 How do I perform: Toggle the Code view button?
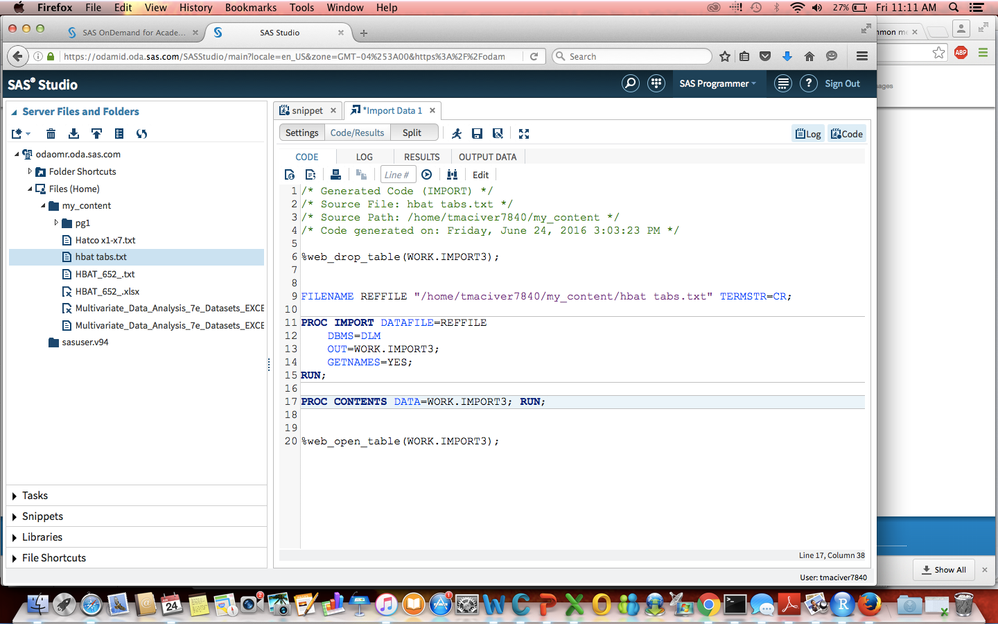(x=846, y=134)
